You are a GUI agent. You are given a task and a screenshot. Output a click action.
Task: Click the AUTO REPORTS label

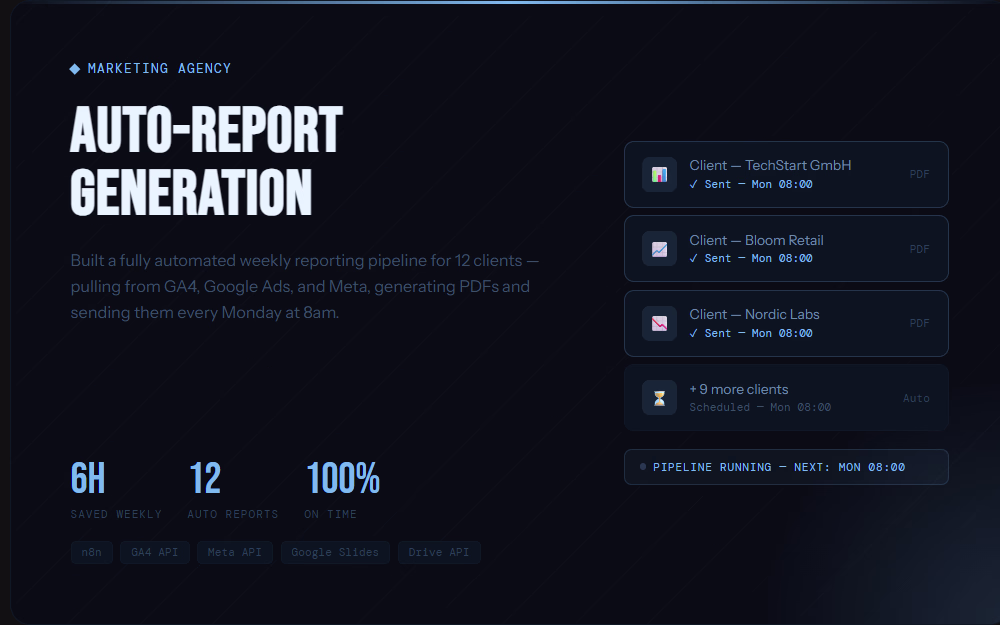click(x=233, y=514)
